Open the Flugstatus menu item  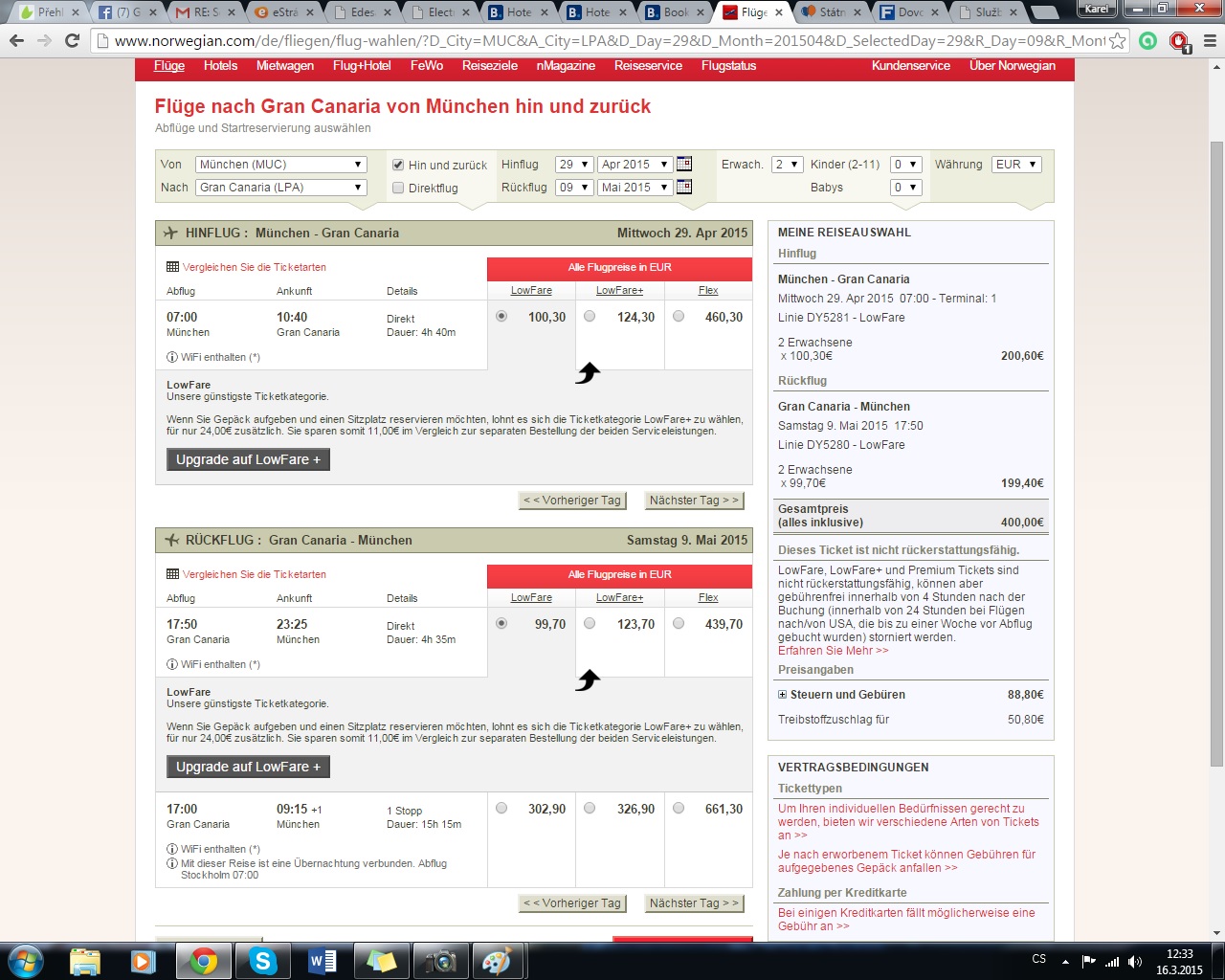(x=728, y=66)
